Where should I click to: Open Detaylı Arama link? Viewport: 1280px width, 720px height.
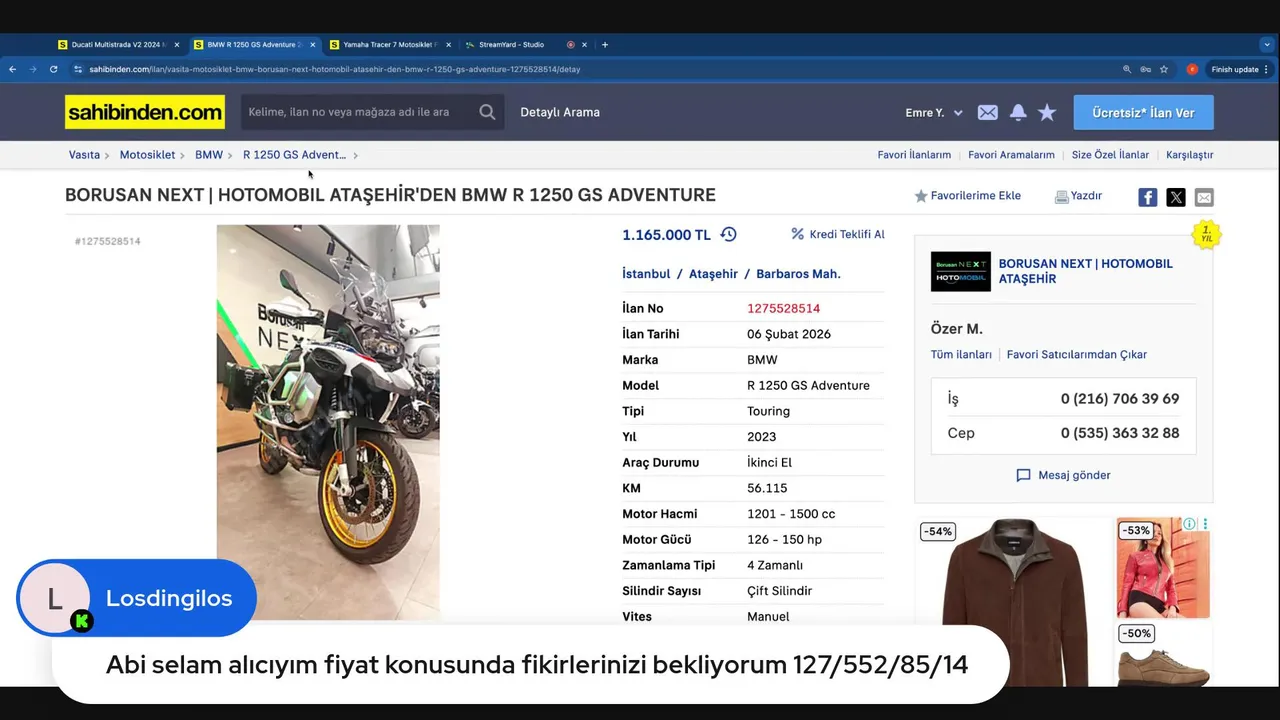[x=560, y=112]
